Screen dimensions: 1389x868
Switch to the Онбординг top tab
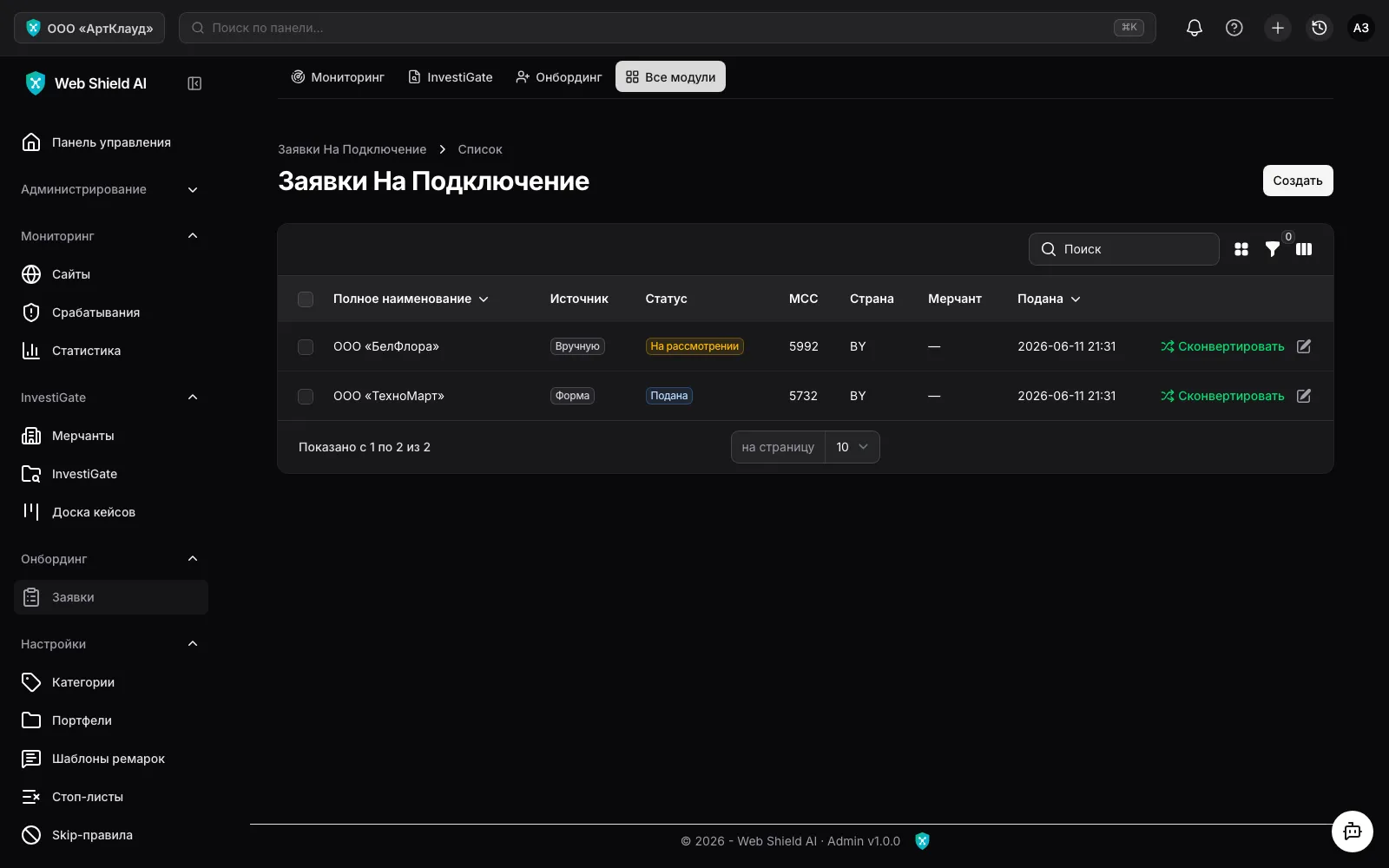[x=558, y=77]
